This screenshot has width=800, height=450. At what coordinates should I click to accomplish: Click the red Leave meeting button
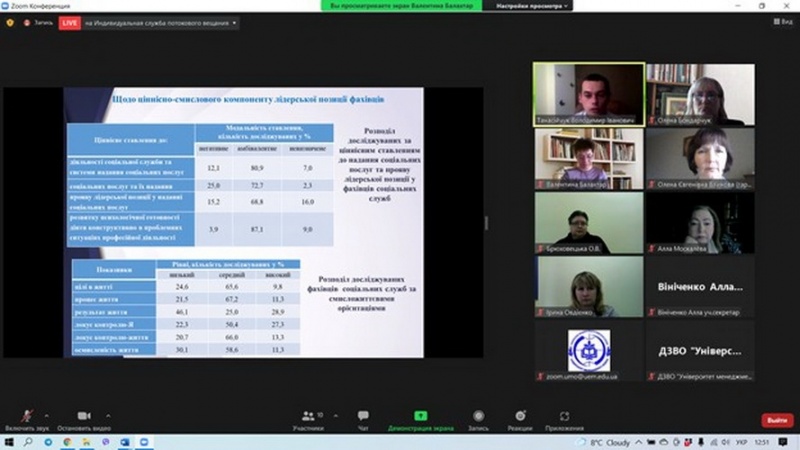[777, 420]
